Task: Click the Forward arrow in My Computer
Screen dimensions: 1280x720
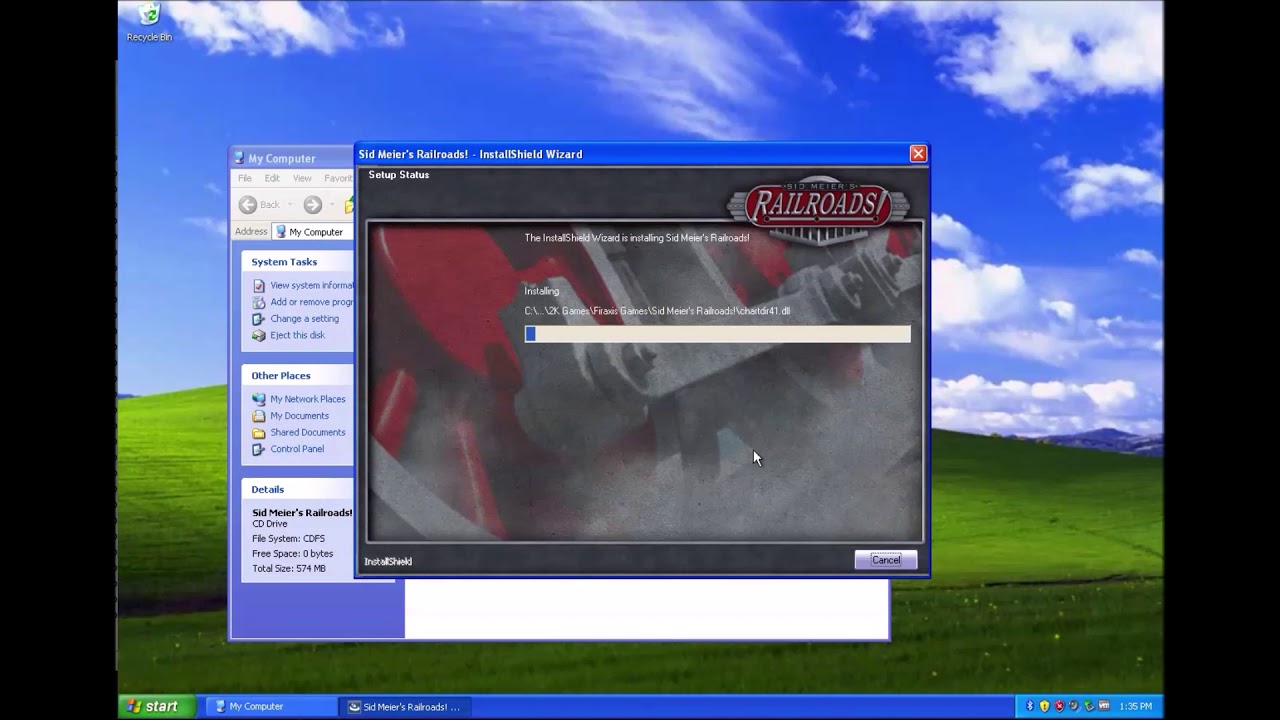Action: coord(313,205)
